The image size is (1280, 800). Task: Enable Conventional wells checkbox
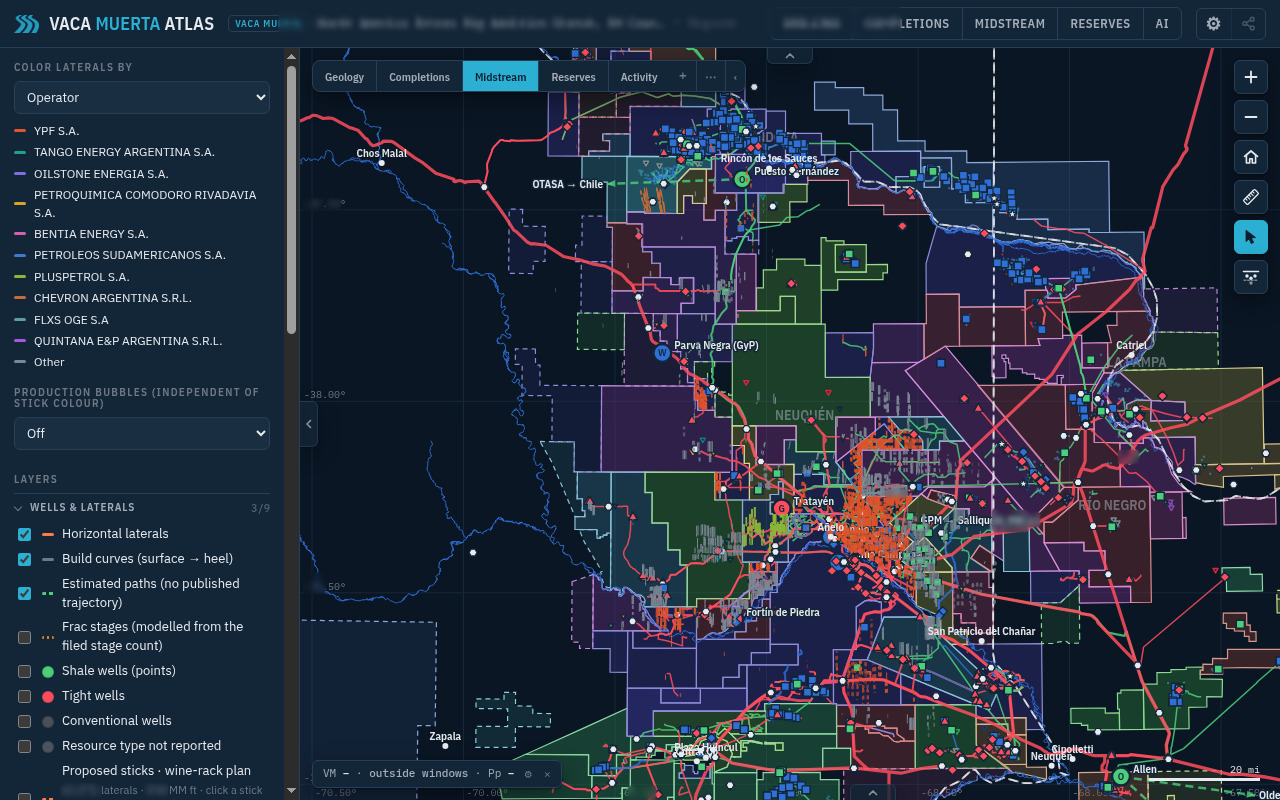point(25,721)
